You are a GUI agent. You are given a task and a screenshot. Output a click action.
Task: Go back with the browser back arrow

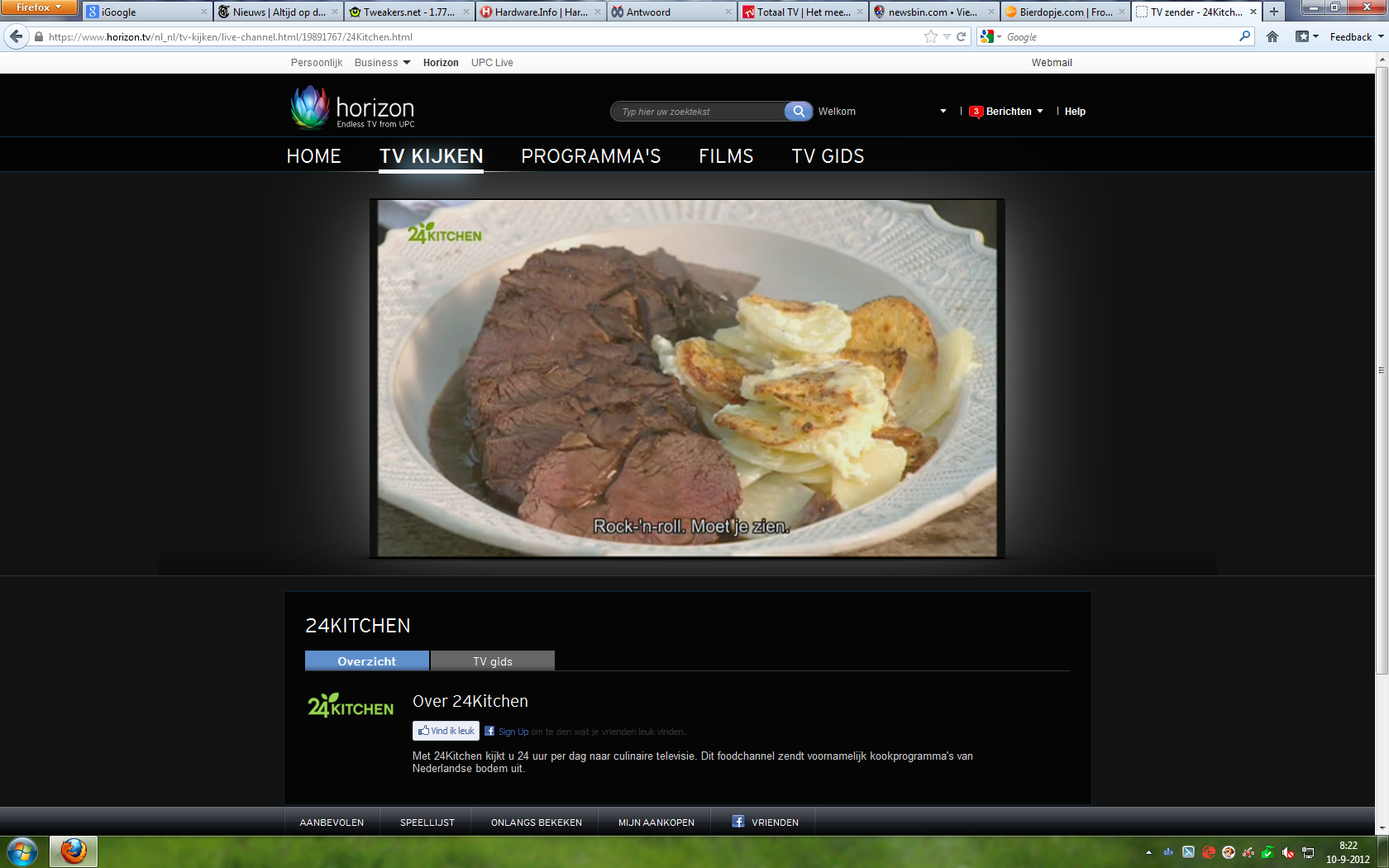point(17,36)
